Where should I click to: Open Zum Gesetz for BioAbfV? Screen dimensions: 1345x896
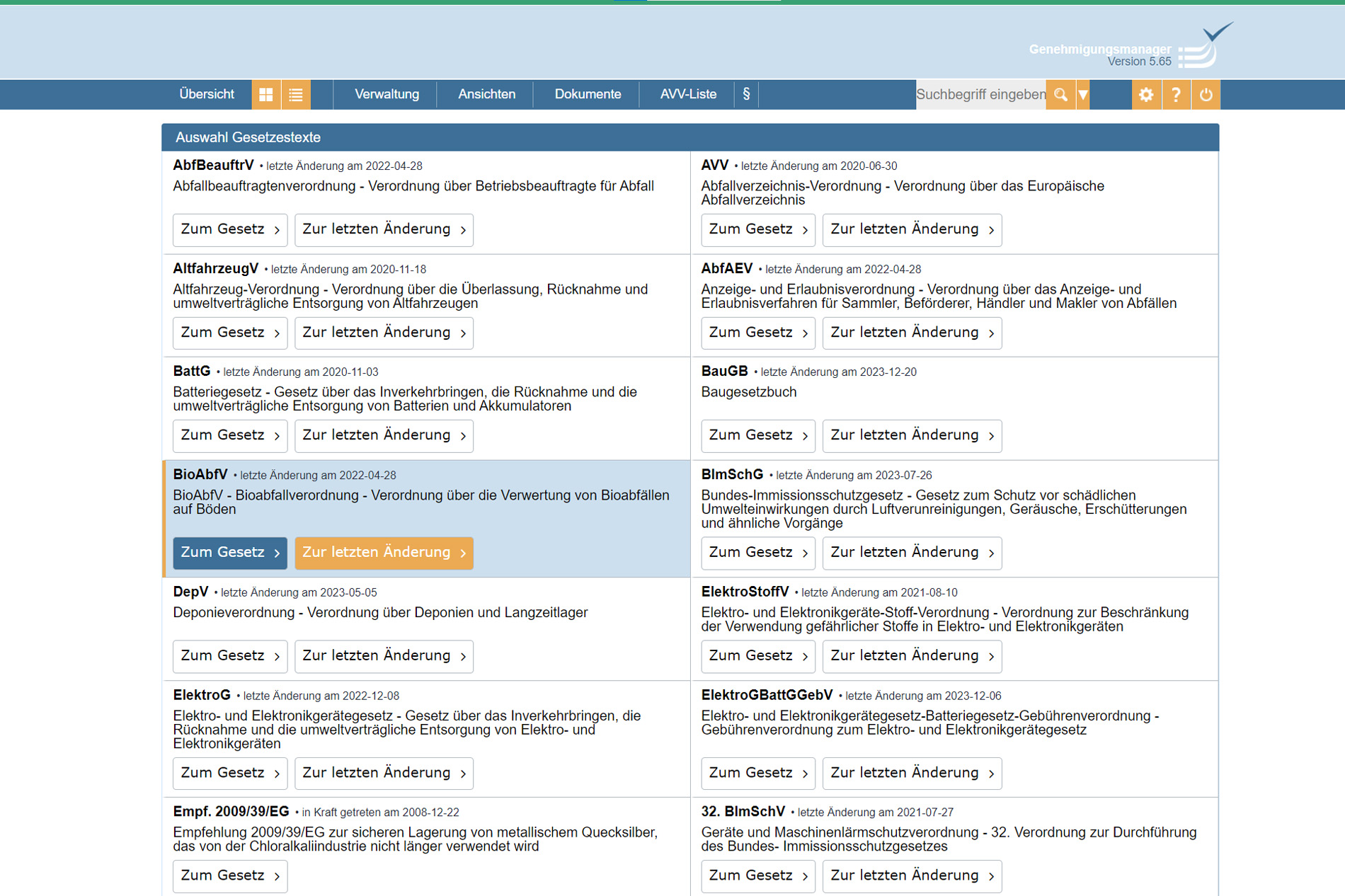click(x=230, y=553)
